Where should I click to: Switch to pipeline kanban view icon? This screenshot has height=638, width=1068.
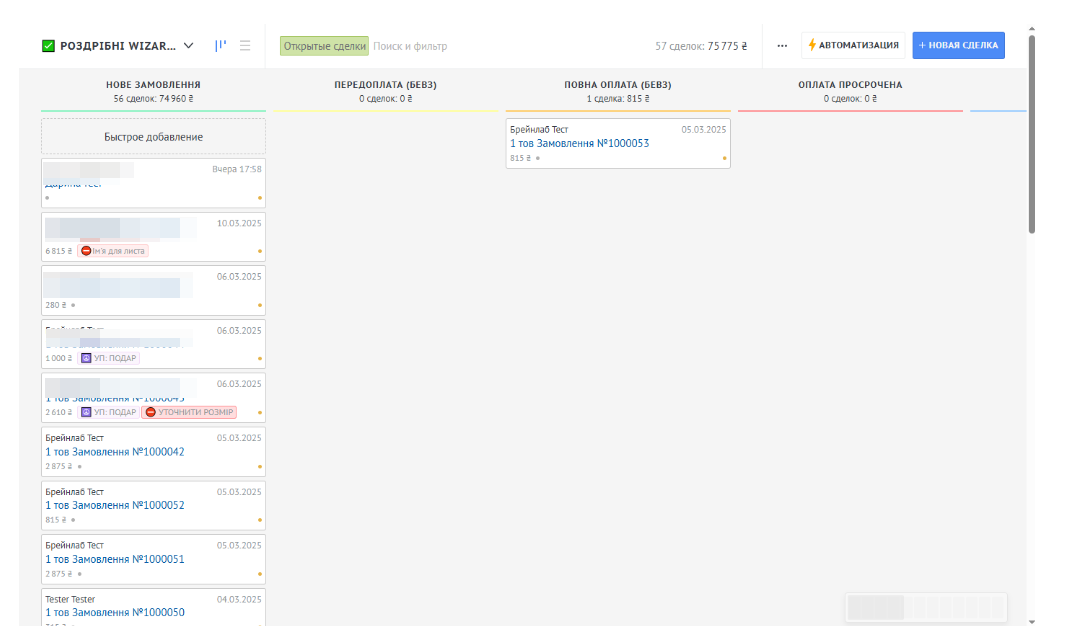221,46
